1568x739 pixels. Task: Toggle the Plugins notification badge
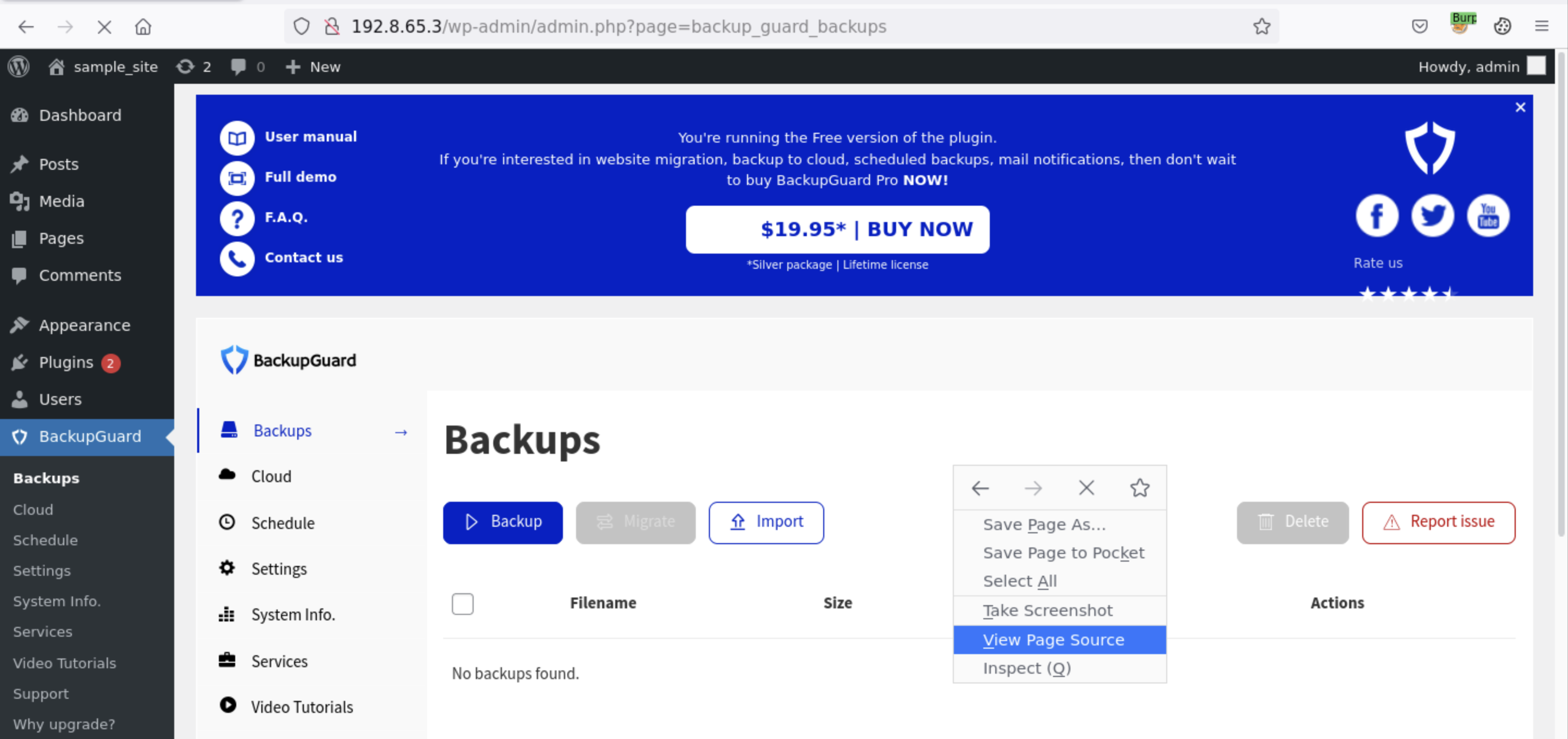click(109, 361)
